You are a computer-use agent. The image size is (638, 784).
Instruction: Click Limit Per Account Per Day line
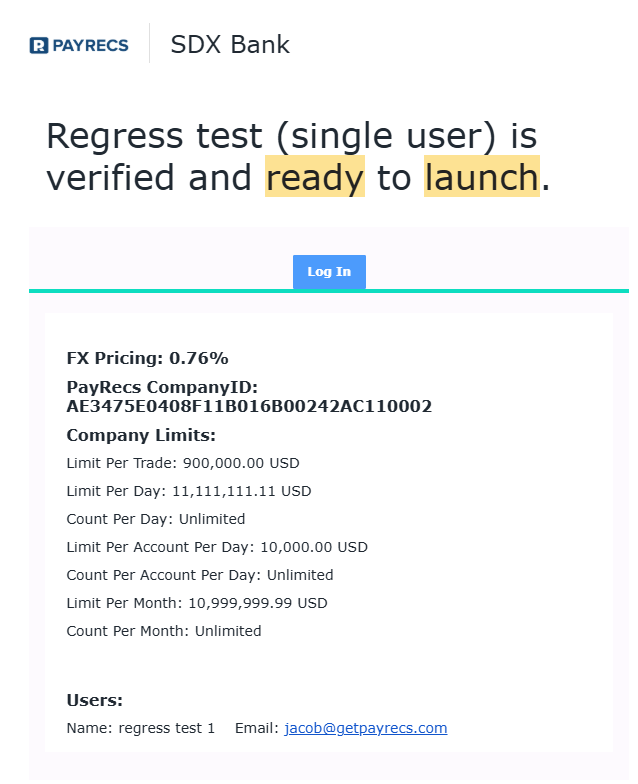click(x=217, y=547)
